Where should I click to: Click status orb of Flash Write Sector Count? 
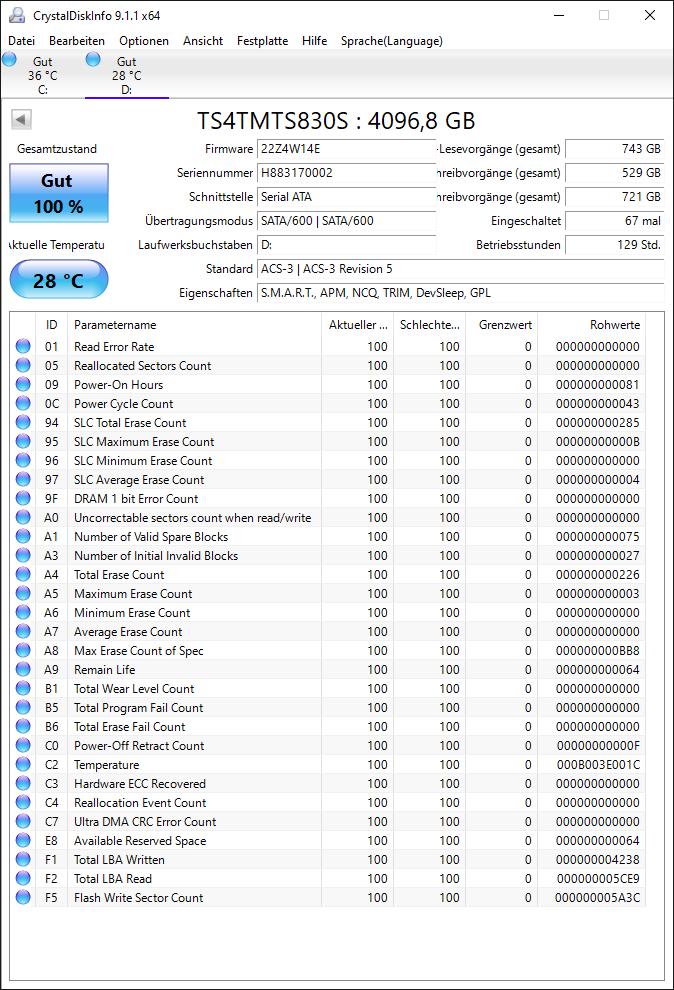pos(23,897)
